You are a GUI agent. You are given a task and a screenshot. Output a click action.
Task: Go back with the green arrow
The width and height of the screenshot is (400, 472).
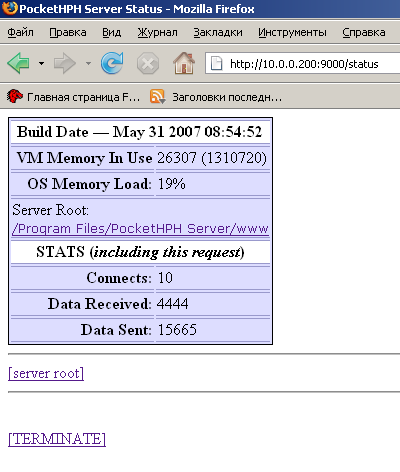(18, 63)
